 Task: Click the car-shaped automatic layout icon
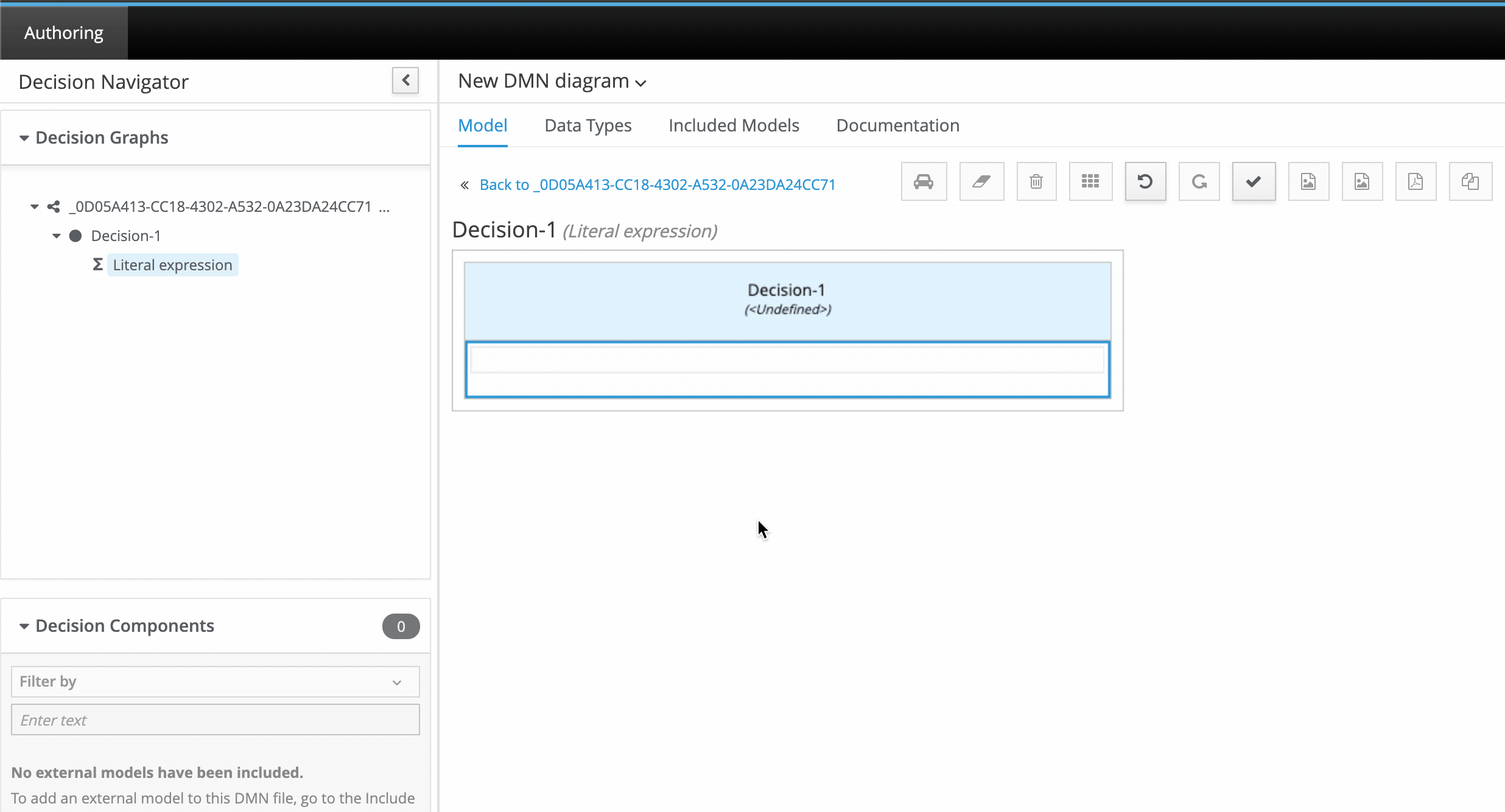click(x=924, y=181)
